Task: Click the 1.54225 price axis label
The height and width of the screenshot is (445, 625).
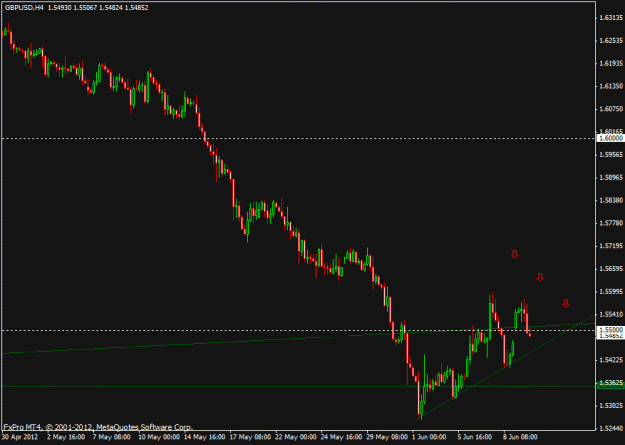Action: coord(611,360)
